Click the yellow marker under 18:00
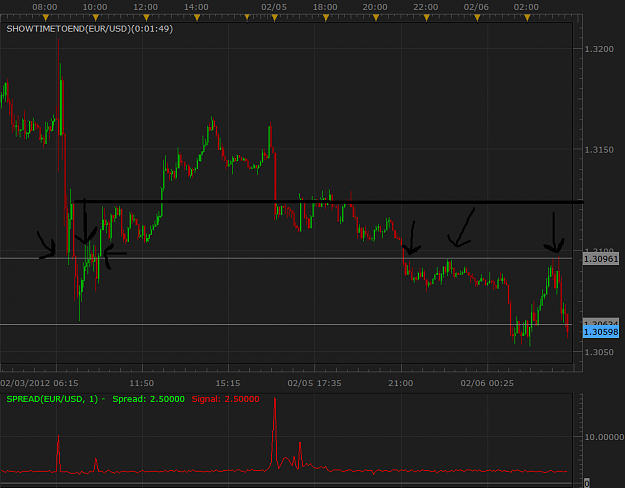The height and width of the screenshot is (488, 625). pyautogui.click(x=326, y=18)
